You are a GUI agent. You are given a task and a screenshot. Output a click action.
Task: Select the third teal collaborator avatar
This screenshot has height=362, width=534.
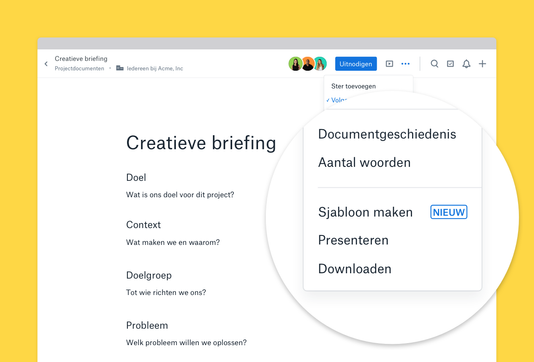click(320, 64)
